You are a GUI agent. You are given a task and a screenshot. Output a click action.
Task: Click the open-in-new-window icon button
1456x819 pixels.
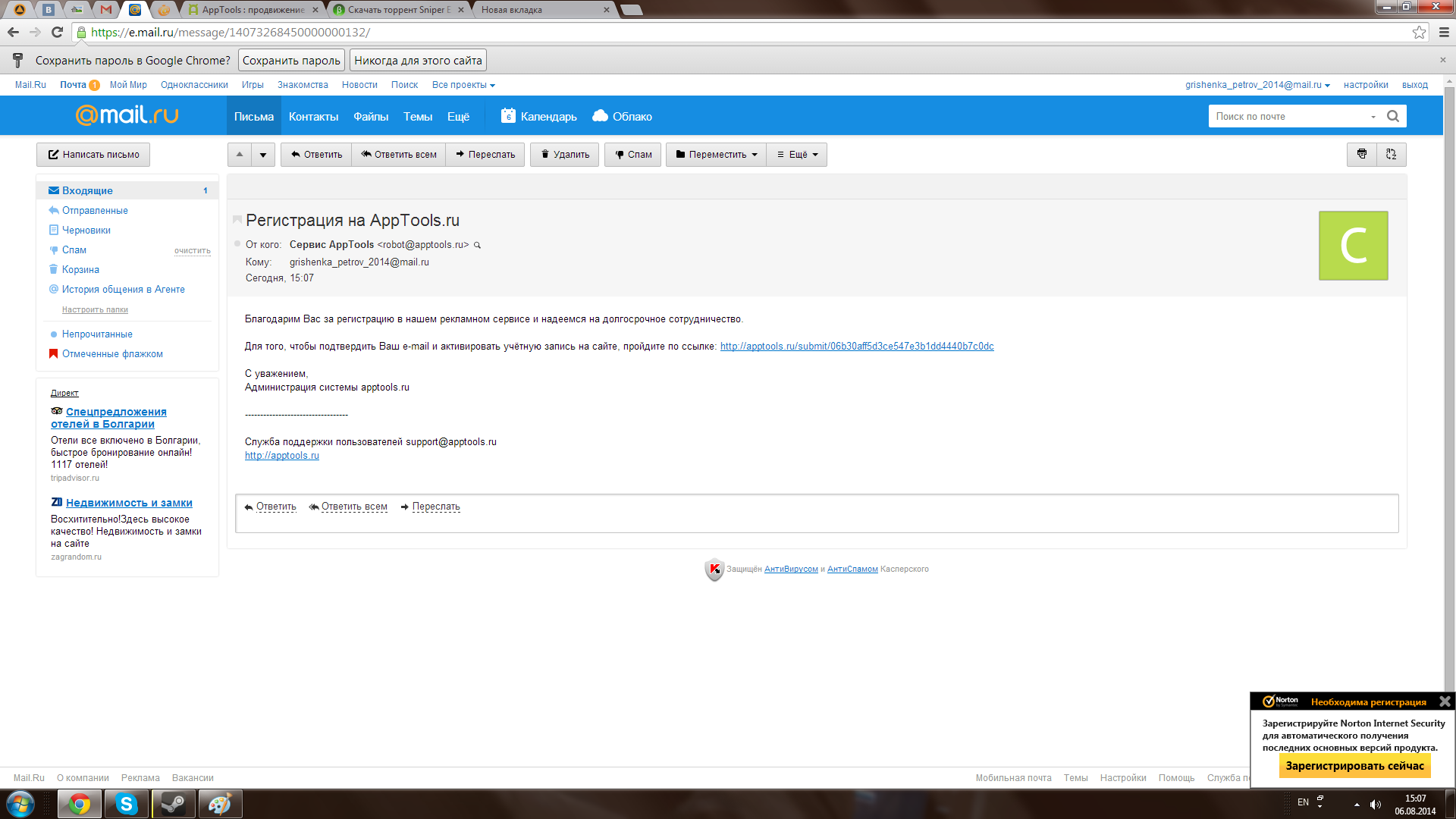[x=1392, y=154]
